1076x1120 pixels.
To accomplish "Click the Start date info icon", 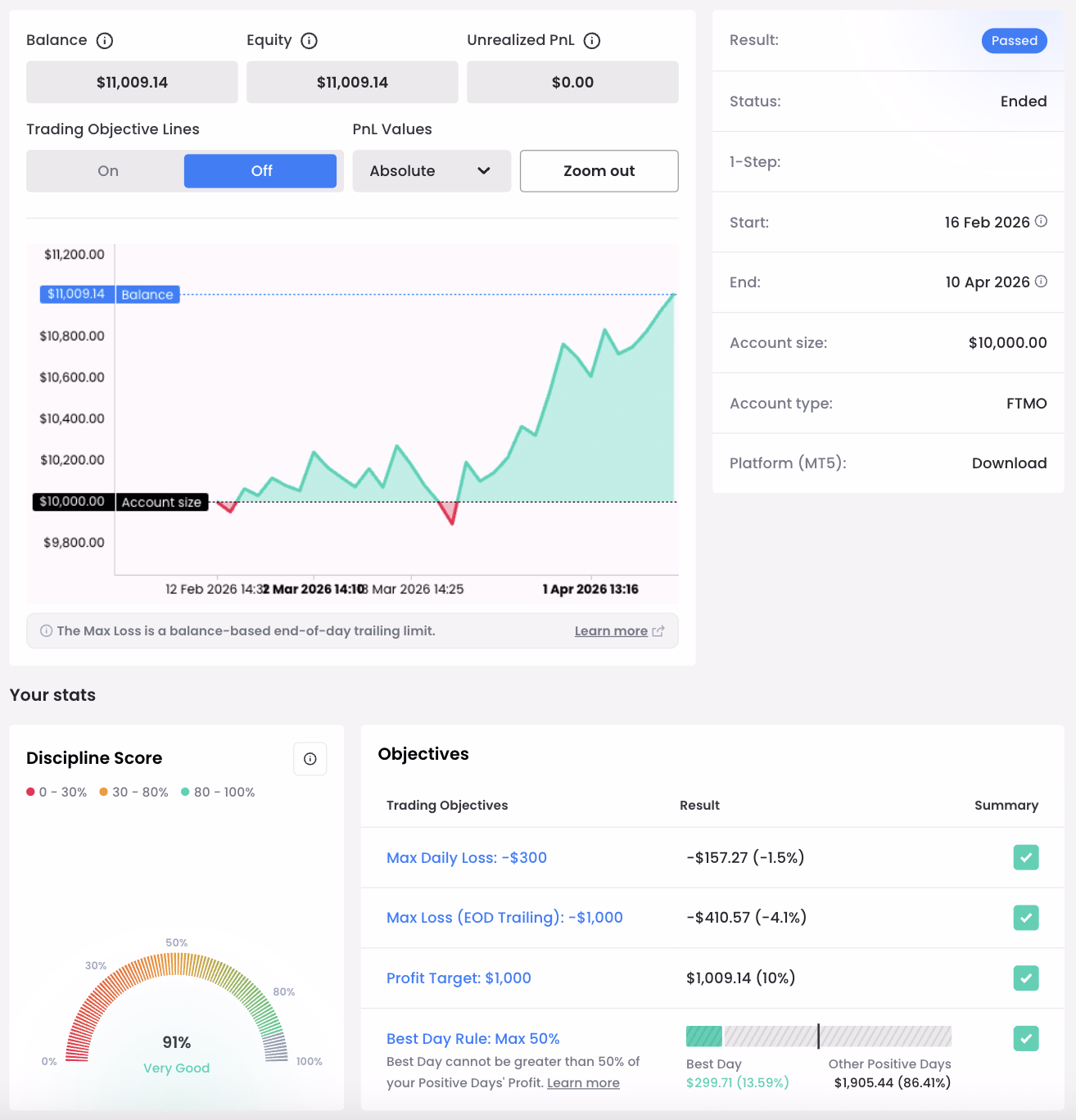I will pos(1041,221).
